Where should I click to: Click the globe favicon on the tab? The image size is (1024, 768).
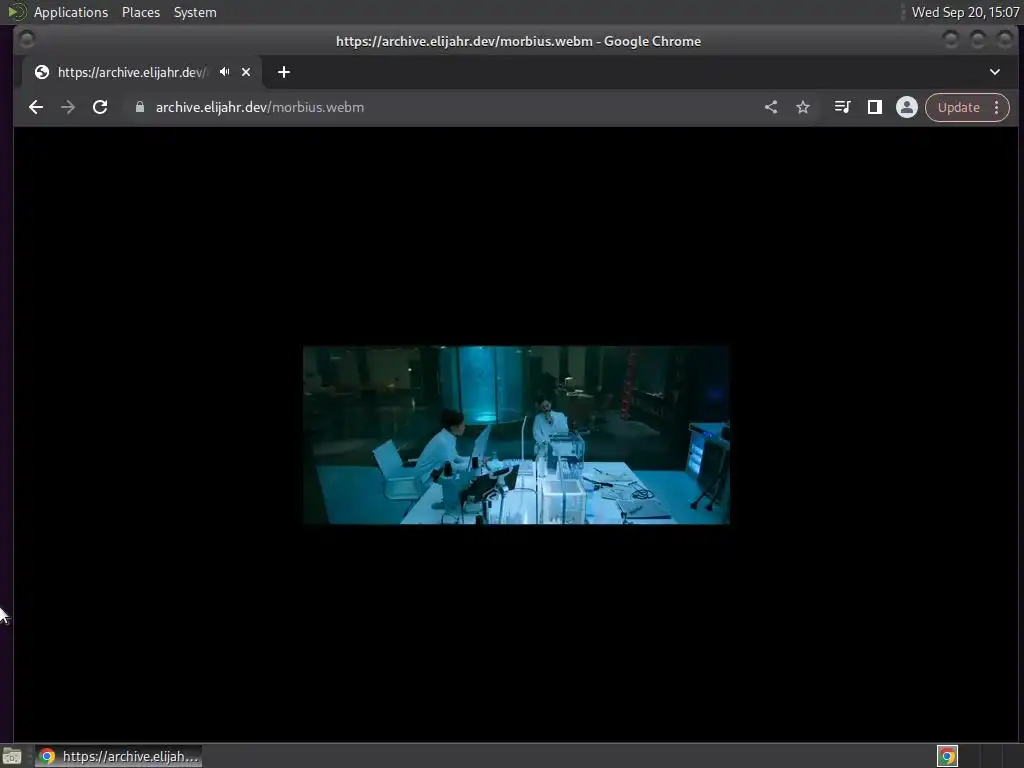pyautogui.click(x=42, y=72)
